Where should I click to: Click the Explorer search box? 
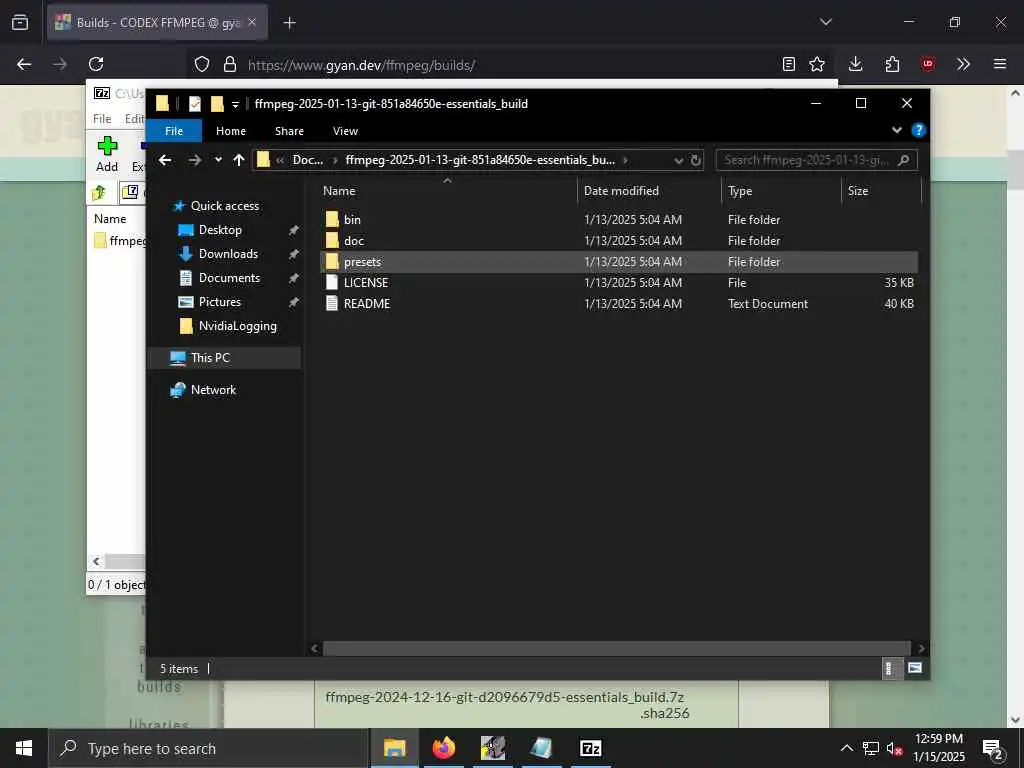(x=816, y=160)
